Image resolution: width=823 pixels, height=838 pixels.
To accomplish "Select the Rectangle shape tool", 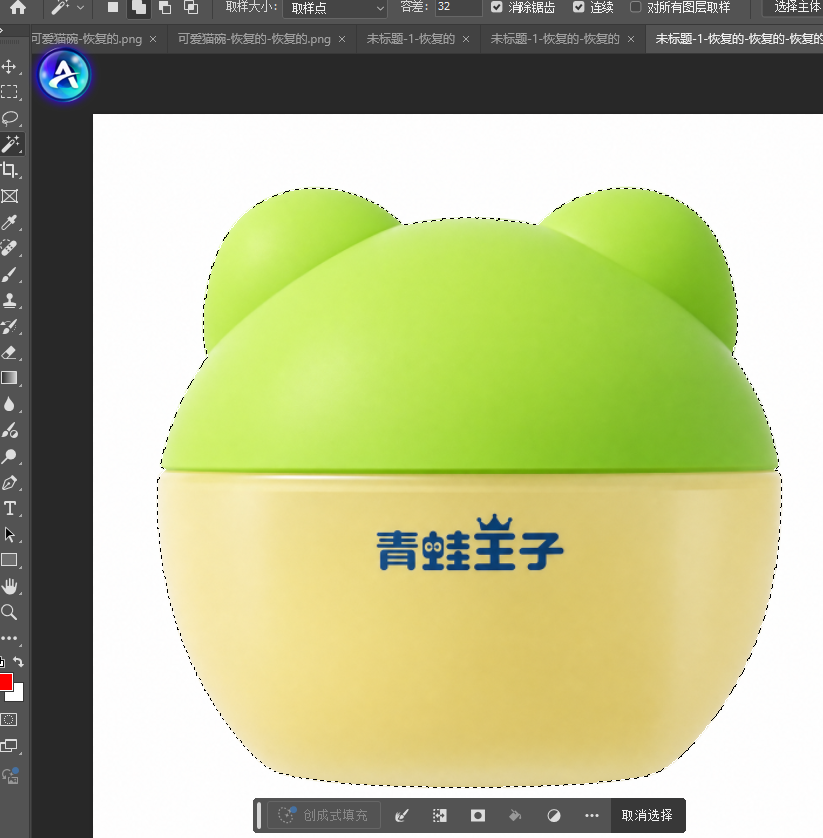I will pyautogui.click(x=9, y=560).
